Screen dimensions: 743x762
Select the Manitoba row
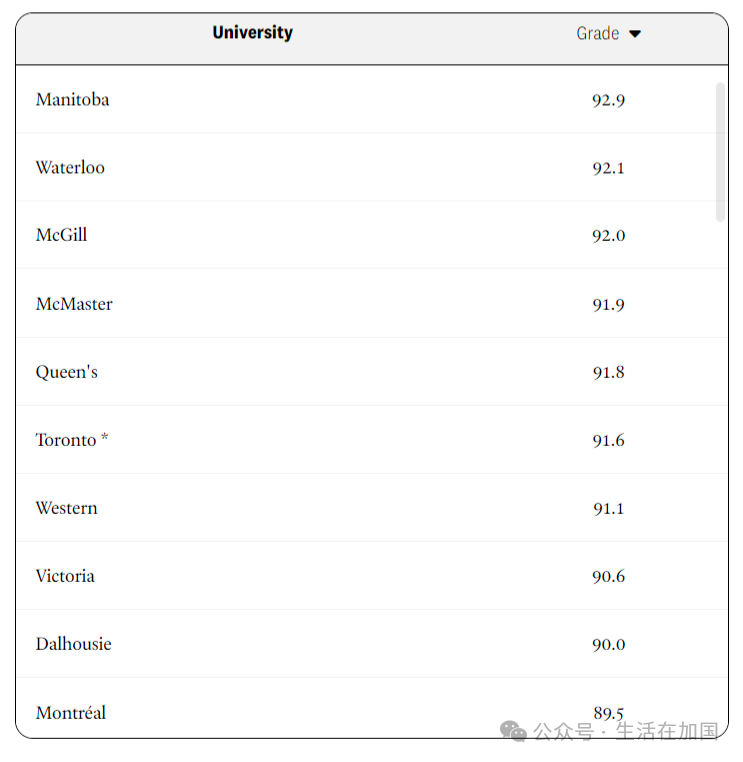372,100
